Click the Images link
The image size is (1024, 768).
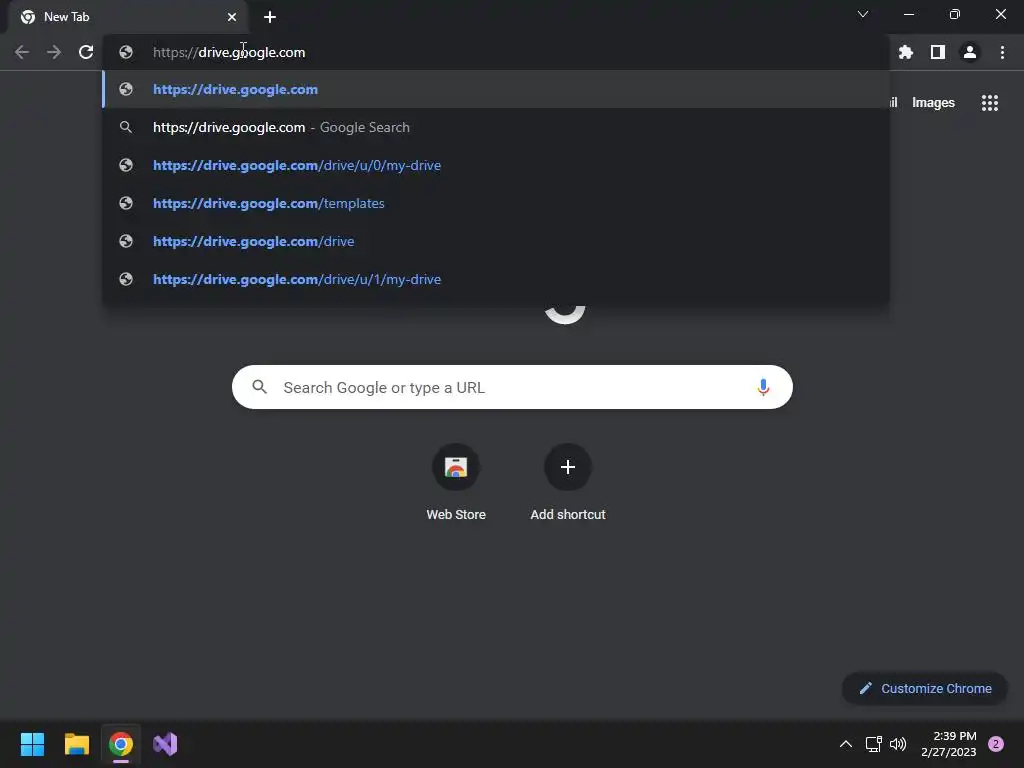tap(933, 103)
